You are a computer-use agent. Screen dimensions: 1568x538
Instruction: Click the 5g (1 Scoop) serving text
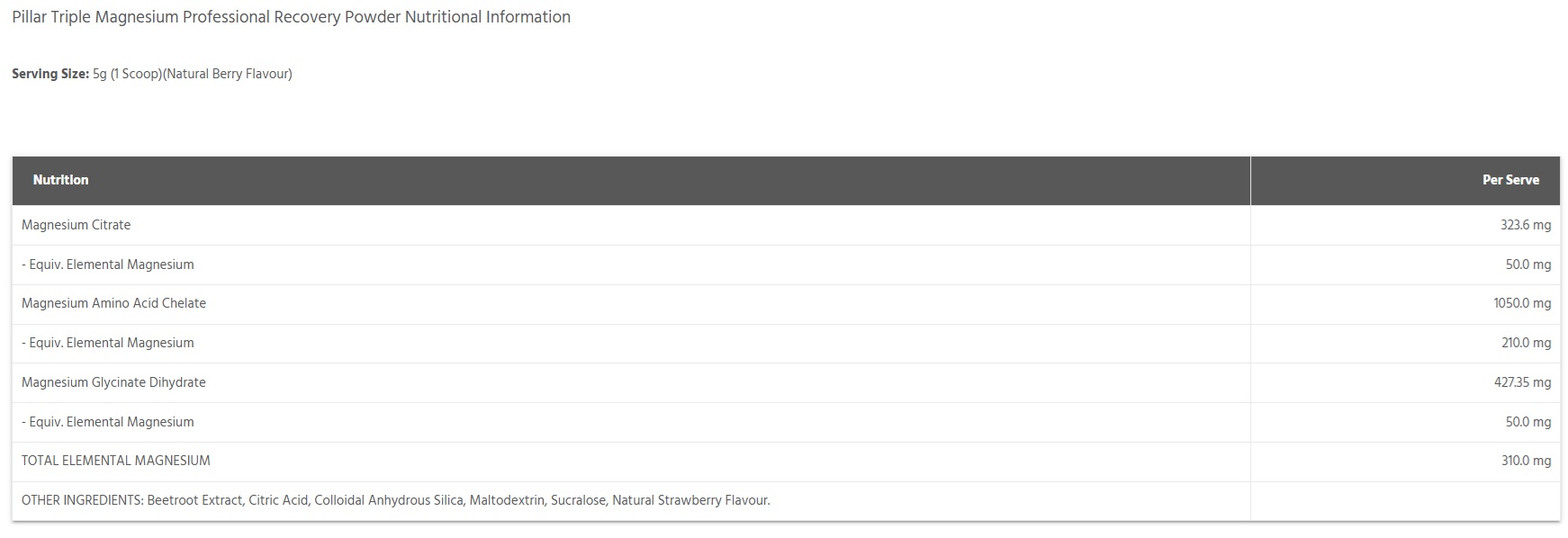click(127, 74)
